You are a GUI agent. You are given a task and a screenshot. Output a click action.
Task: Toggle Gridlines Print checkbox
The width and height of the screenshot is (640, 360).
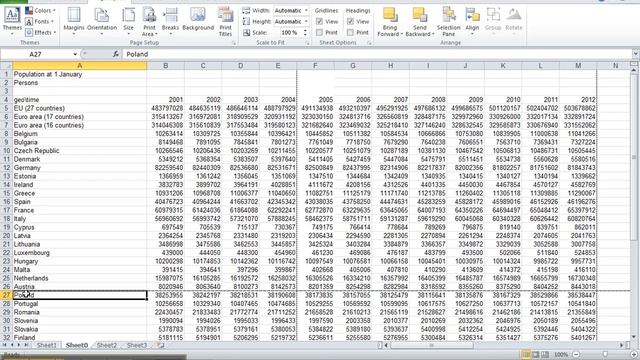[320, 32]
